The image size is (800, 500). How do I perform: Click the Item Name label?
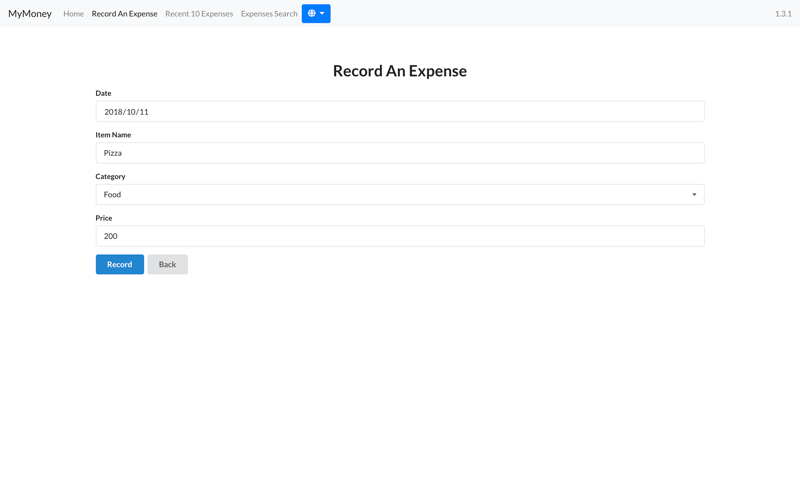coord(113,135)
